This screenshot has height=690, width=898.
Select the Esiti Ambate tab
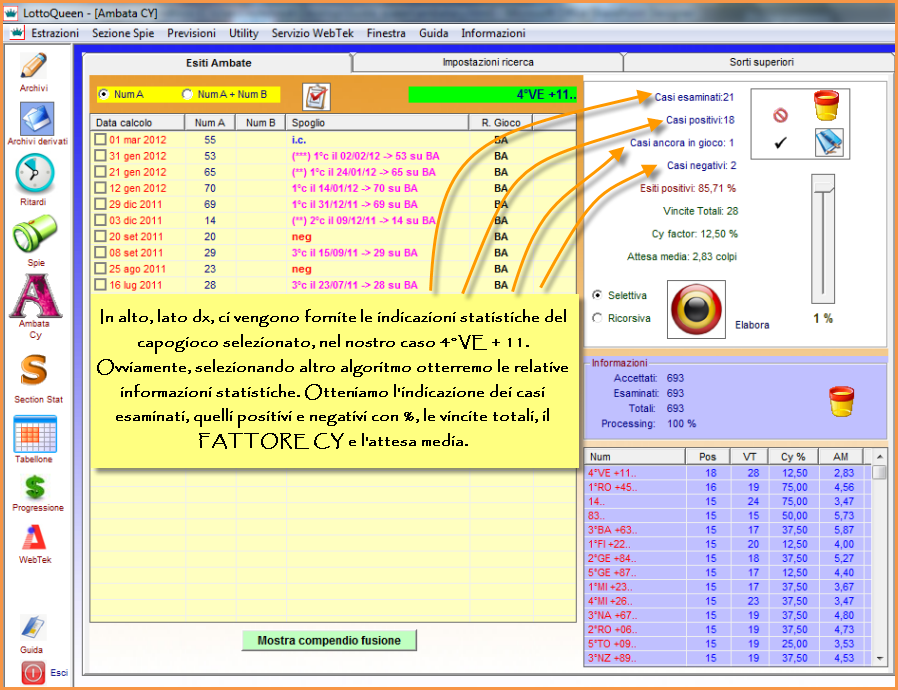[x=218, y=63]
